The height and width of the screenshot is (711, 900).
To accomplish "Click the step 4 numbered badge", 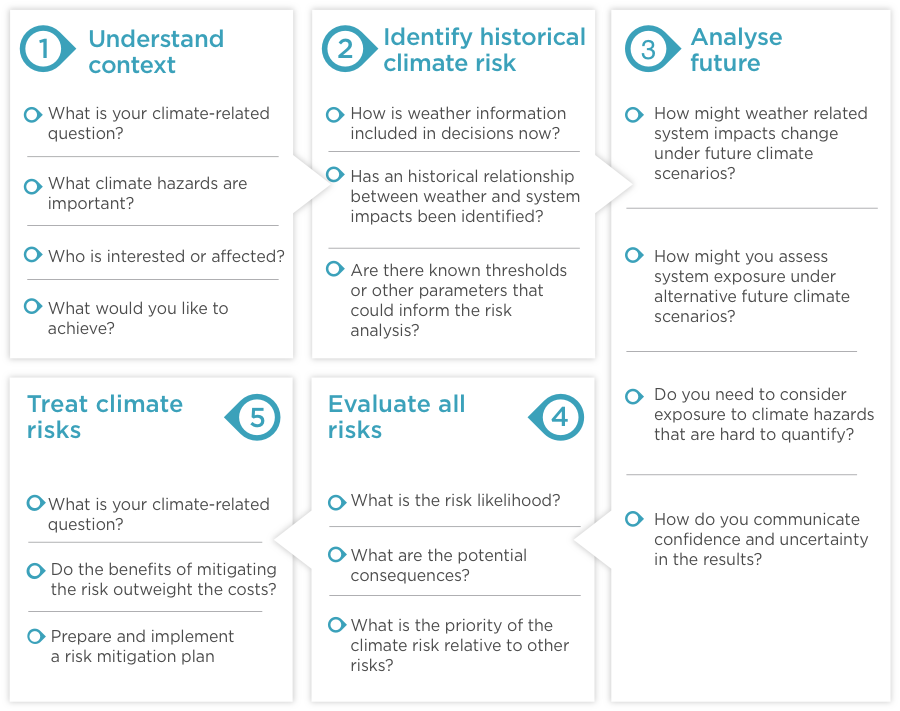I will click(559, 416).
